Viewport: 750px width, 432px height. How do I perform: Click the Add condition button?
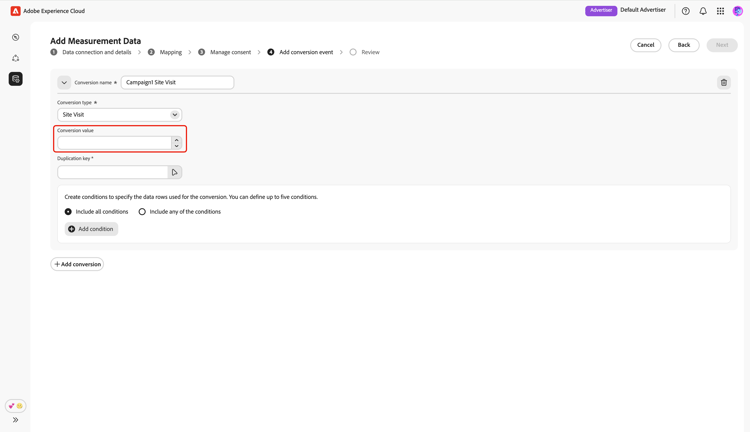91,229
